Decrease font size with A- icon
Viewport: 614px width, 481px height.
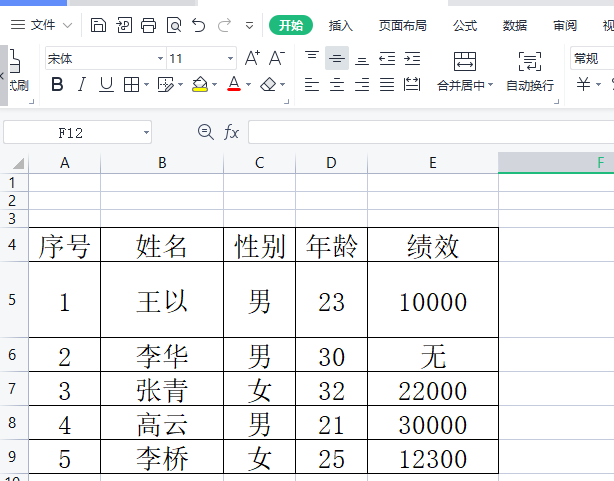[x=277, y=58]
